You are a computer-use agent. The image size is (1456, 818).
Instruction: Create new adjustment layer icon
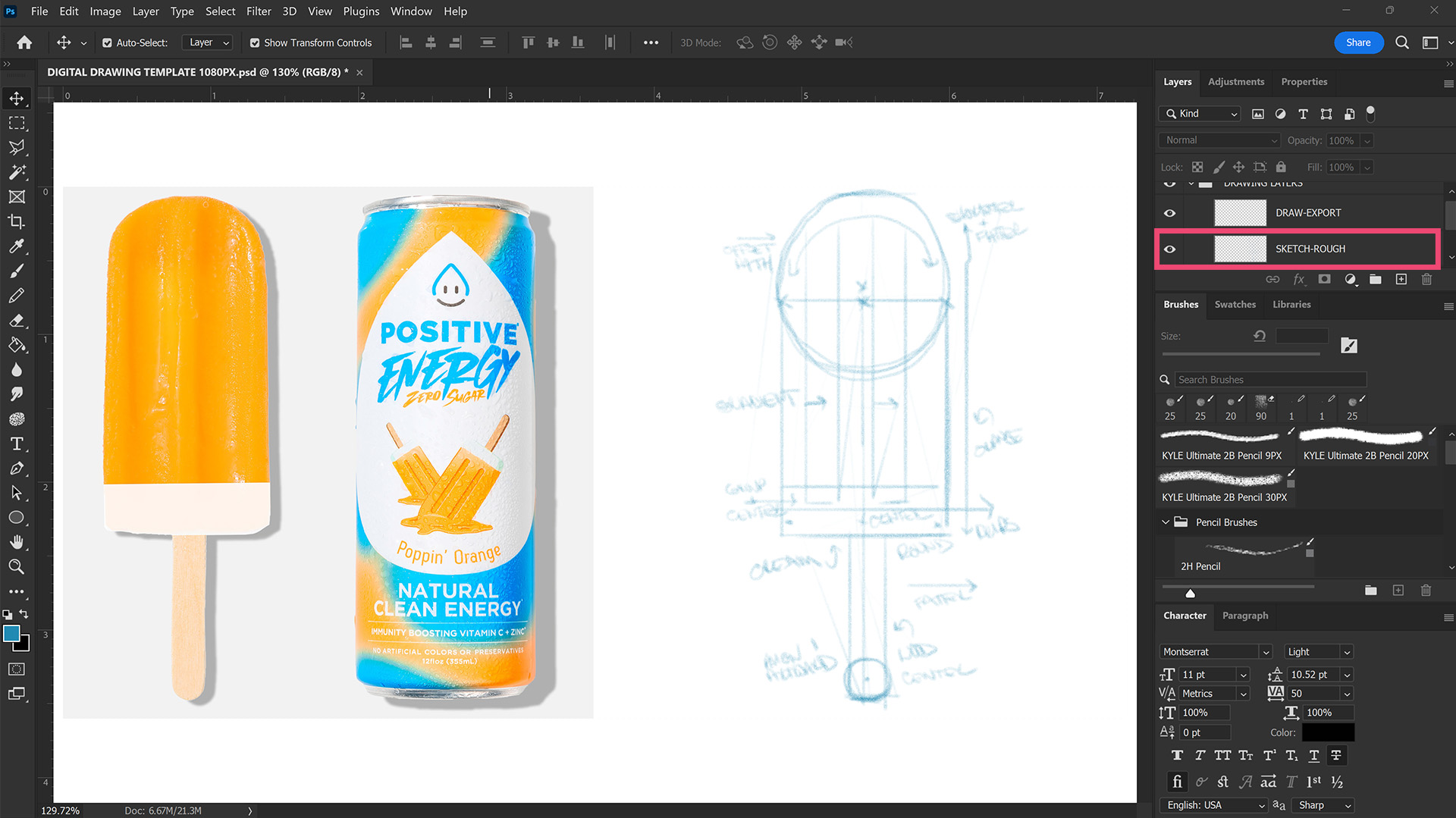point(1350,279)
